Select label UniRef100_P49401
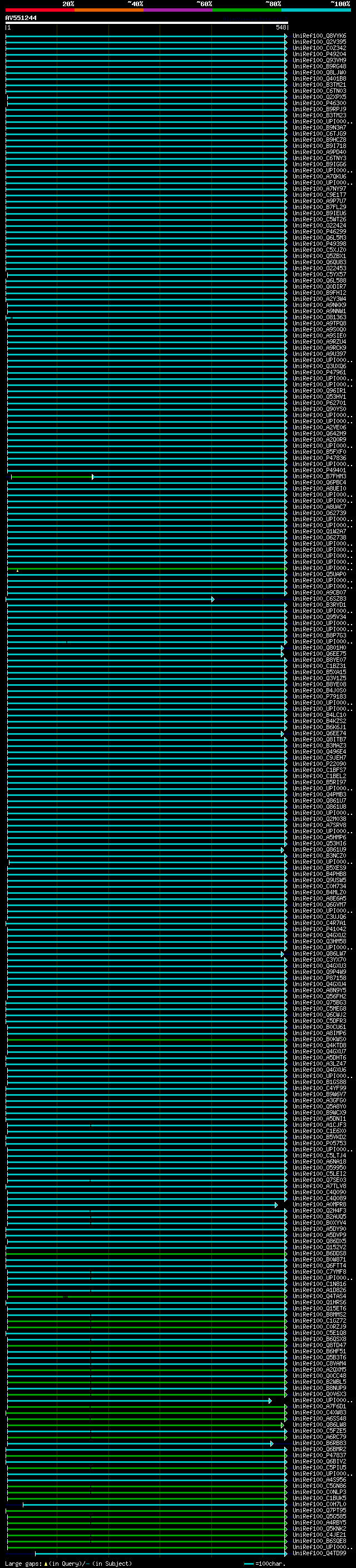 (x=319, y=470)
